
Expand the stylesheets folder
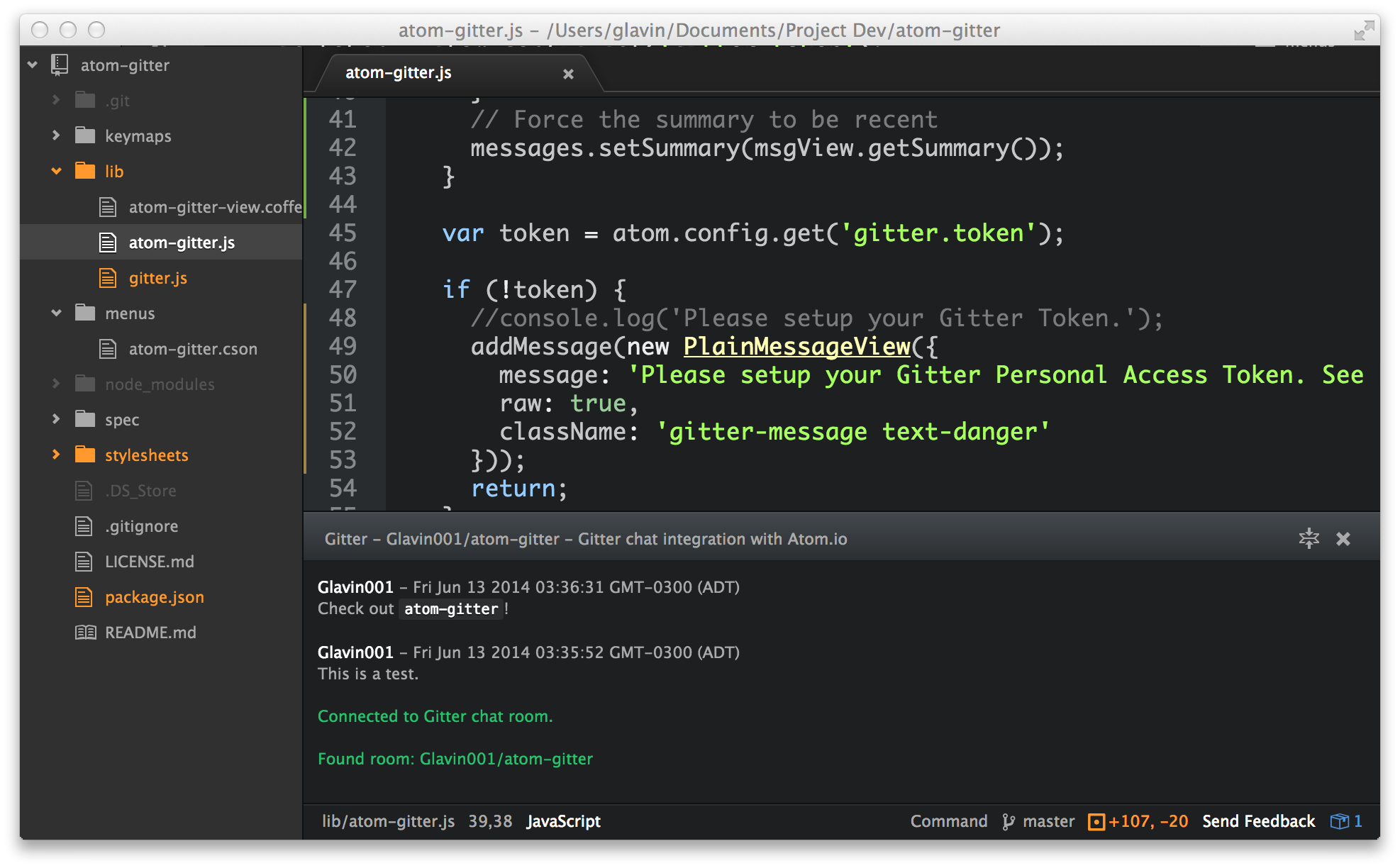(57, 455)
